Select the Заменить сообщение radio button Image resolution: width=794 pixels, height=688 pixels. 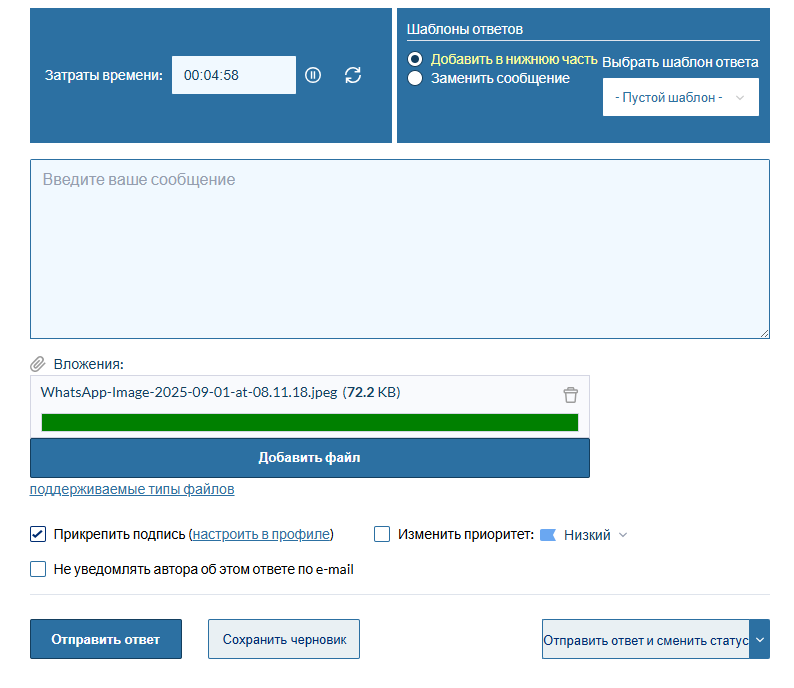415,78
